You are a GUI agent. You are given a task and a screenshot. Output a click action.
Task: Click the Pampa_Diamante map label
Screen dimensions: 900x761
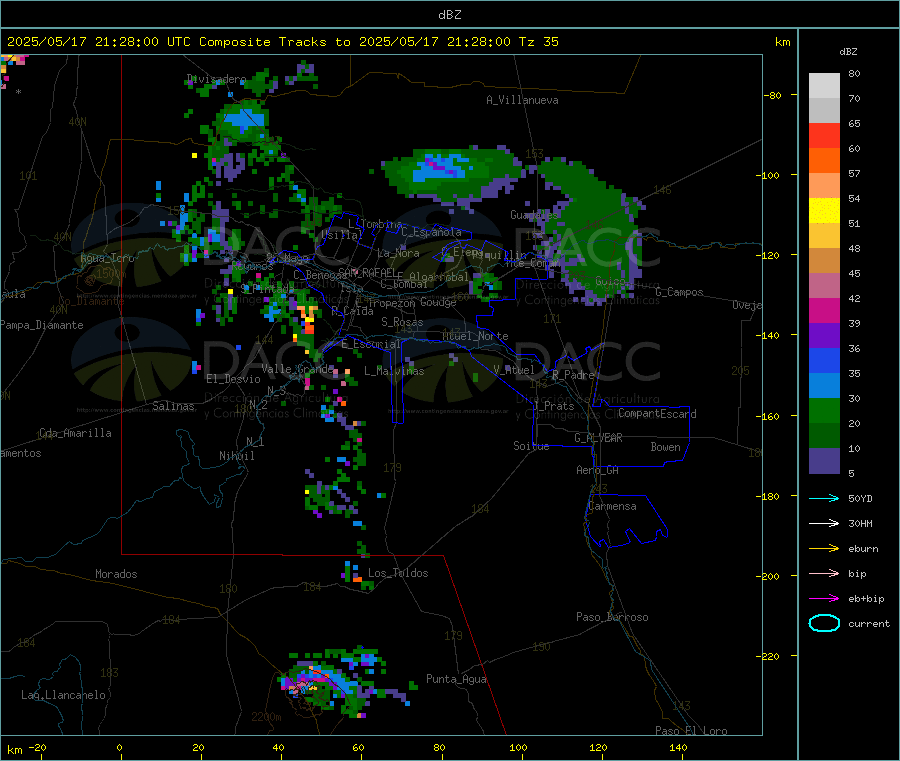[42, 325]
